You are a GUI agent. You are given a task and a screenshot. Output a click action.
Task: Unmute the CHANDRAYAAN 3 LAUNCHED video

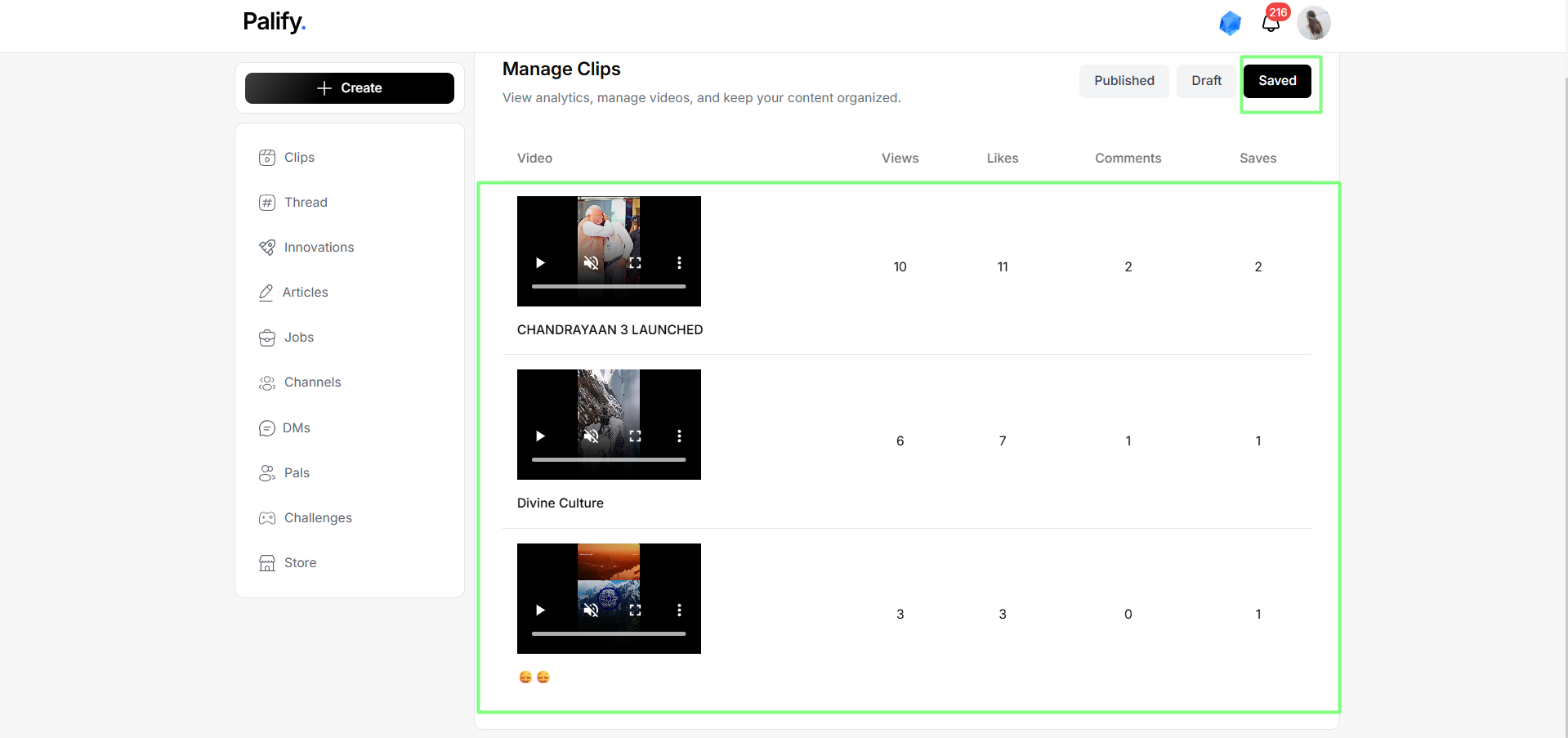591,262
